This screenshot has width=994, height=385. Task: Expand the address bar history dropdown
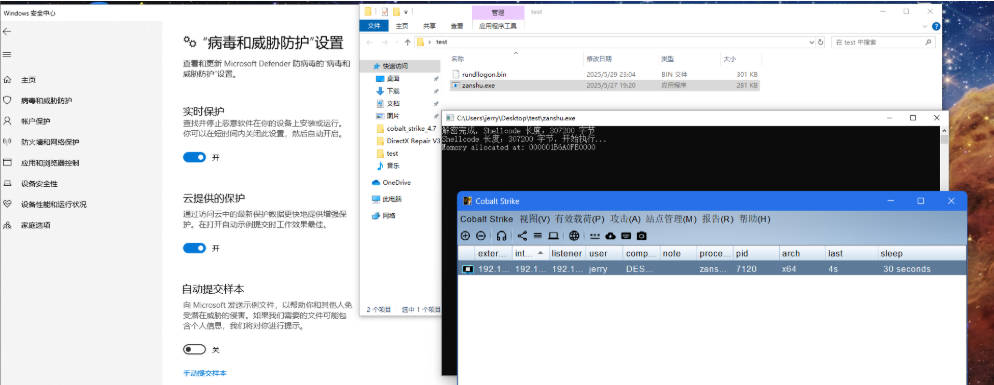pyautogui.click(x=812, y=42)
